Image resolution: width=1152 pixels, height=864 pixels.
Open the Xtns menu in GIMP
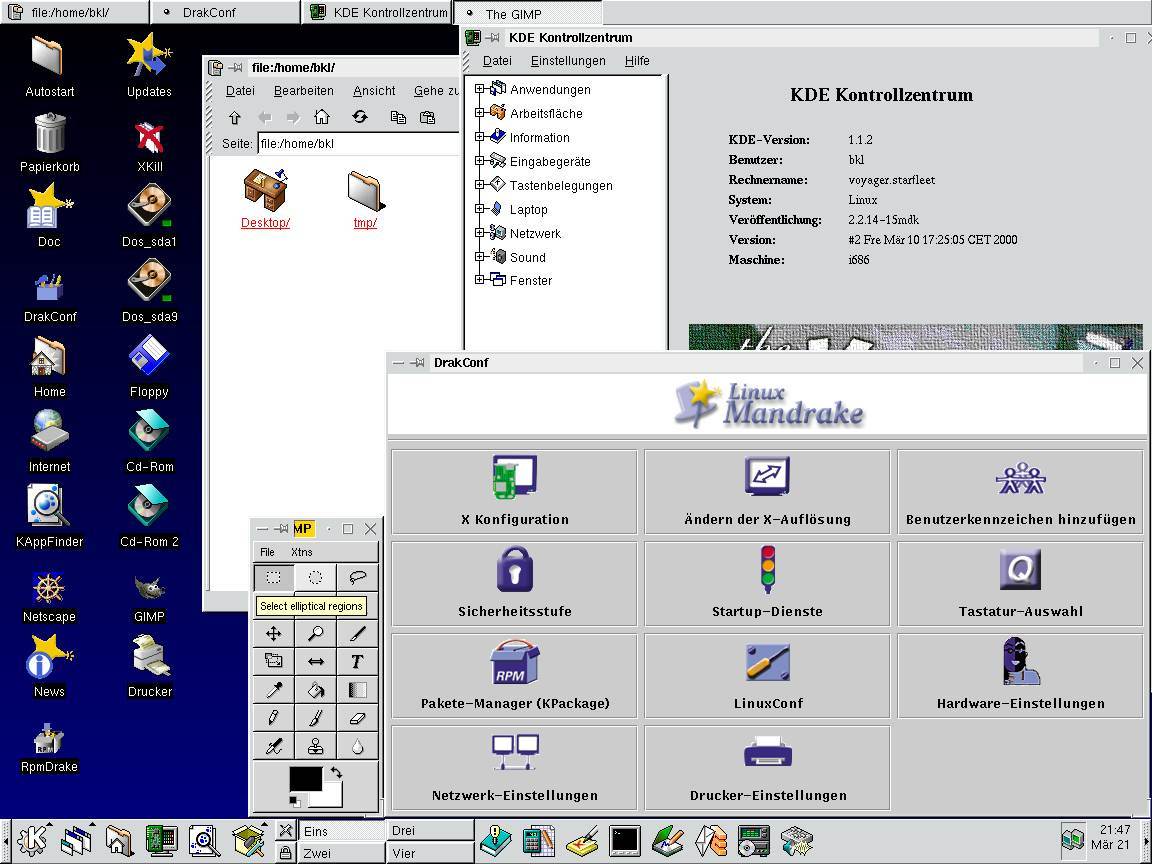point(301,552)
